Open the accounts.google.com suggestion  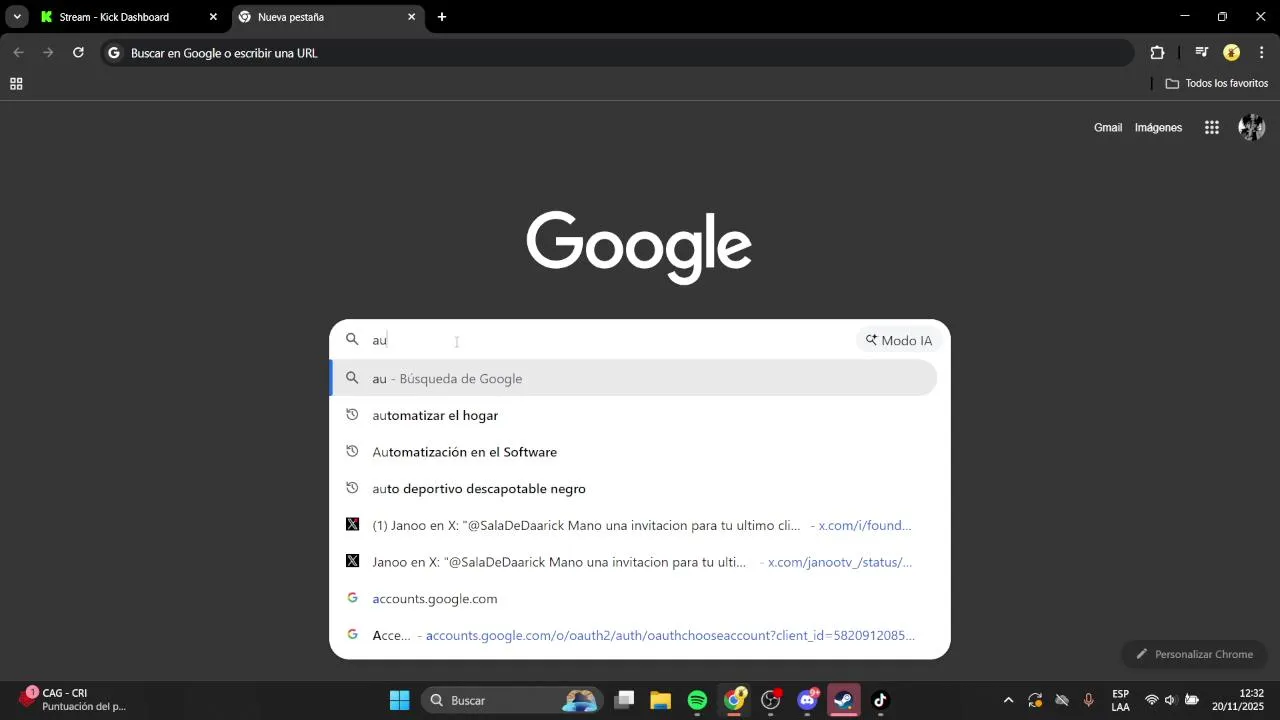click(634, 599)
